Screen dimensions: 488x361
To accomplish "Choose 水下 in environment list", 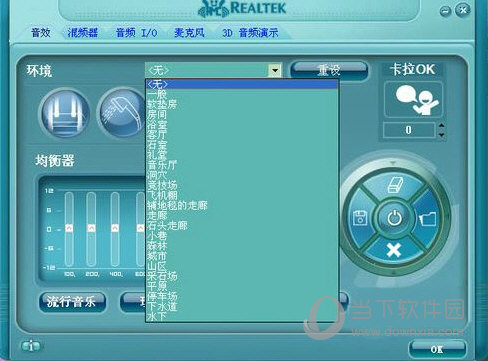I will click(x=242, y=316).
